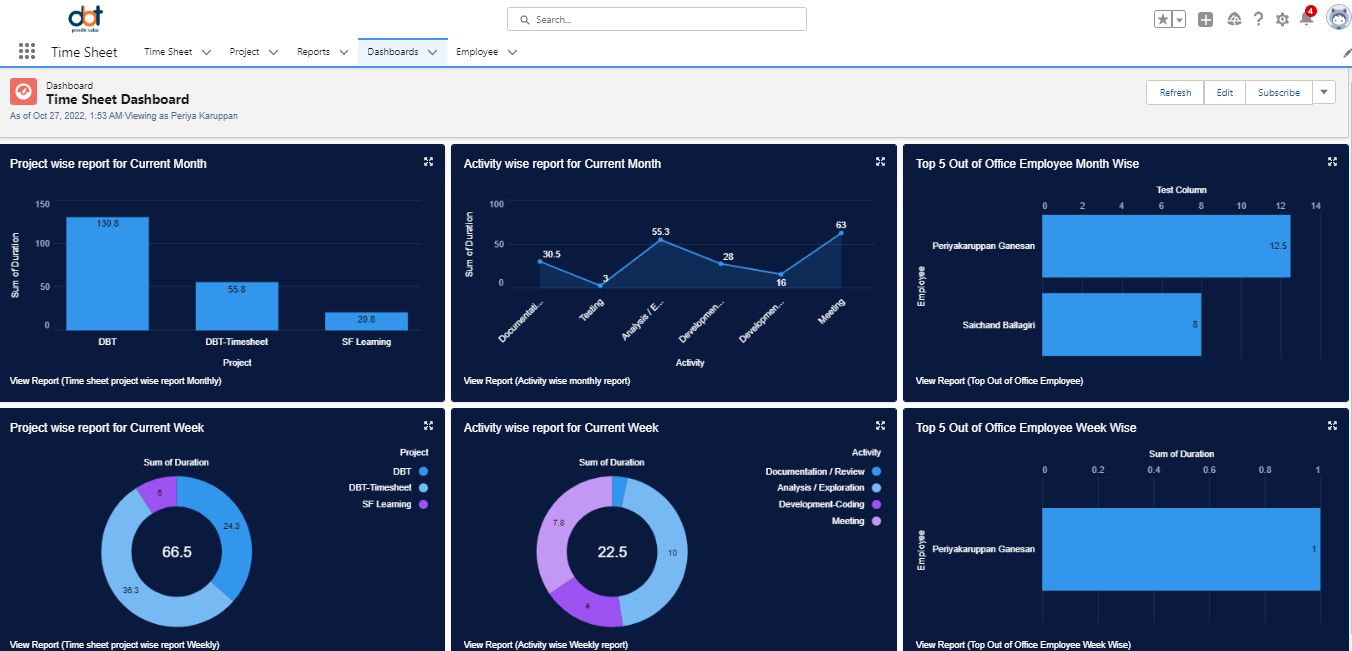
Task: Click the SF Learning purple legend swatch
Action: (423, 504)
